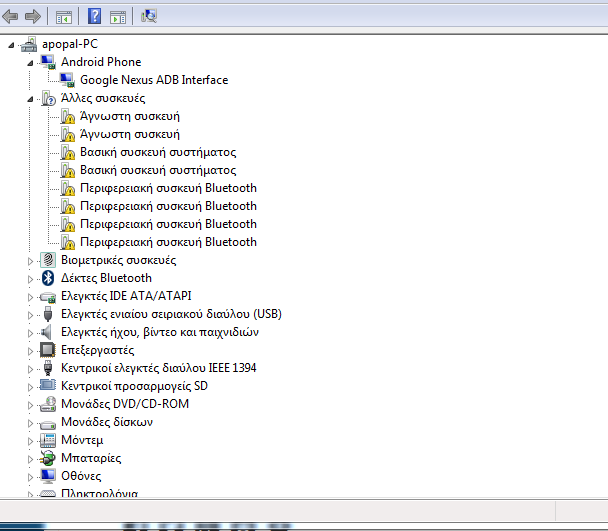The height and width of the screenshot is (531, 608).
Task: Collapse the apopal-PC root node
Action: (x=11, y=44)
